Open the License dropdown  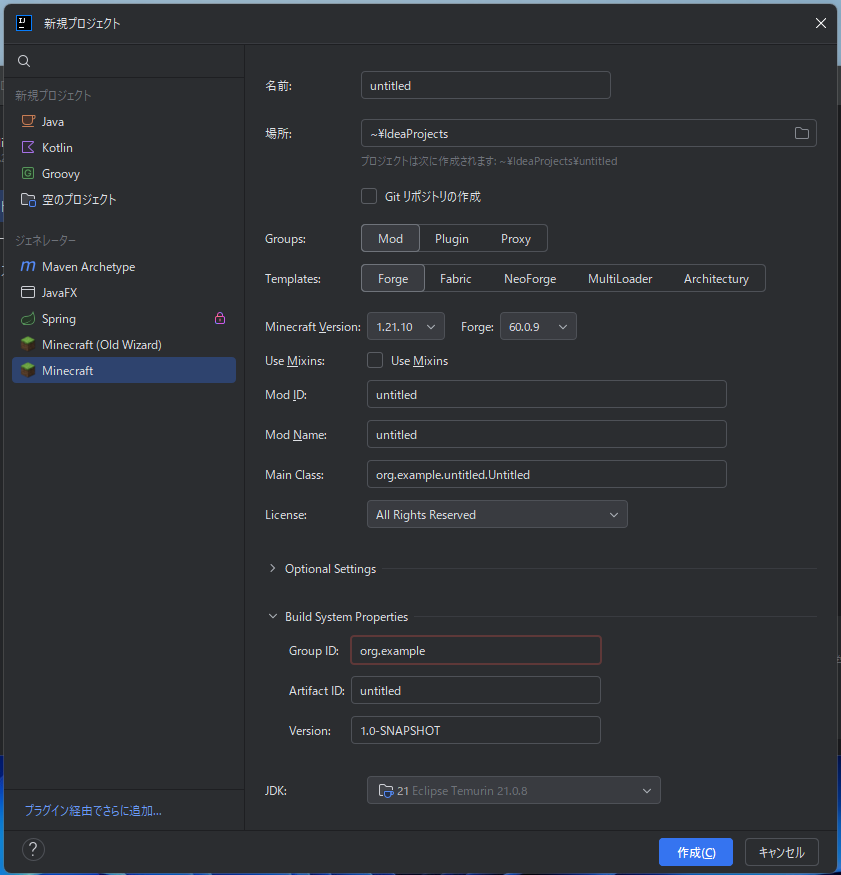pos(497,515)
